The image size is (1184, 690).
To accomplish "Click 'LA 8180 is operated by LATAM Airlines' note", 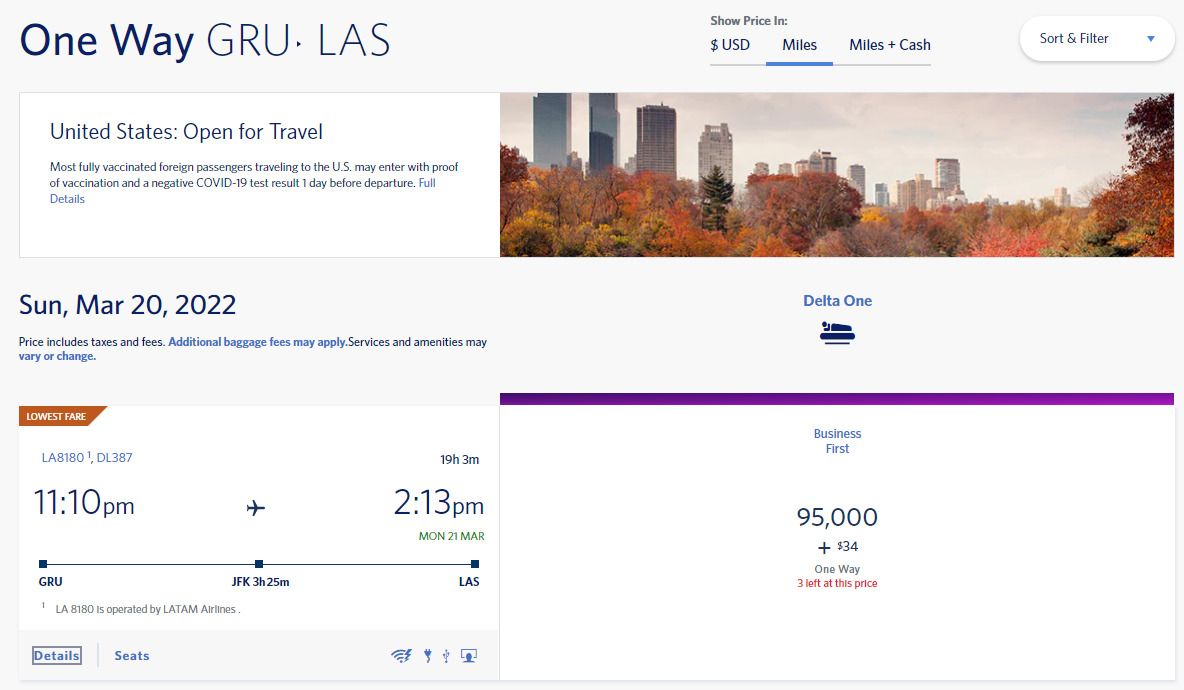I will click(148, 609).
